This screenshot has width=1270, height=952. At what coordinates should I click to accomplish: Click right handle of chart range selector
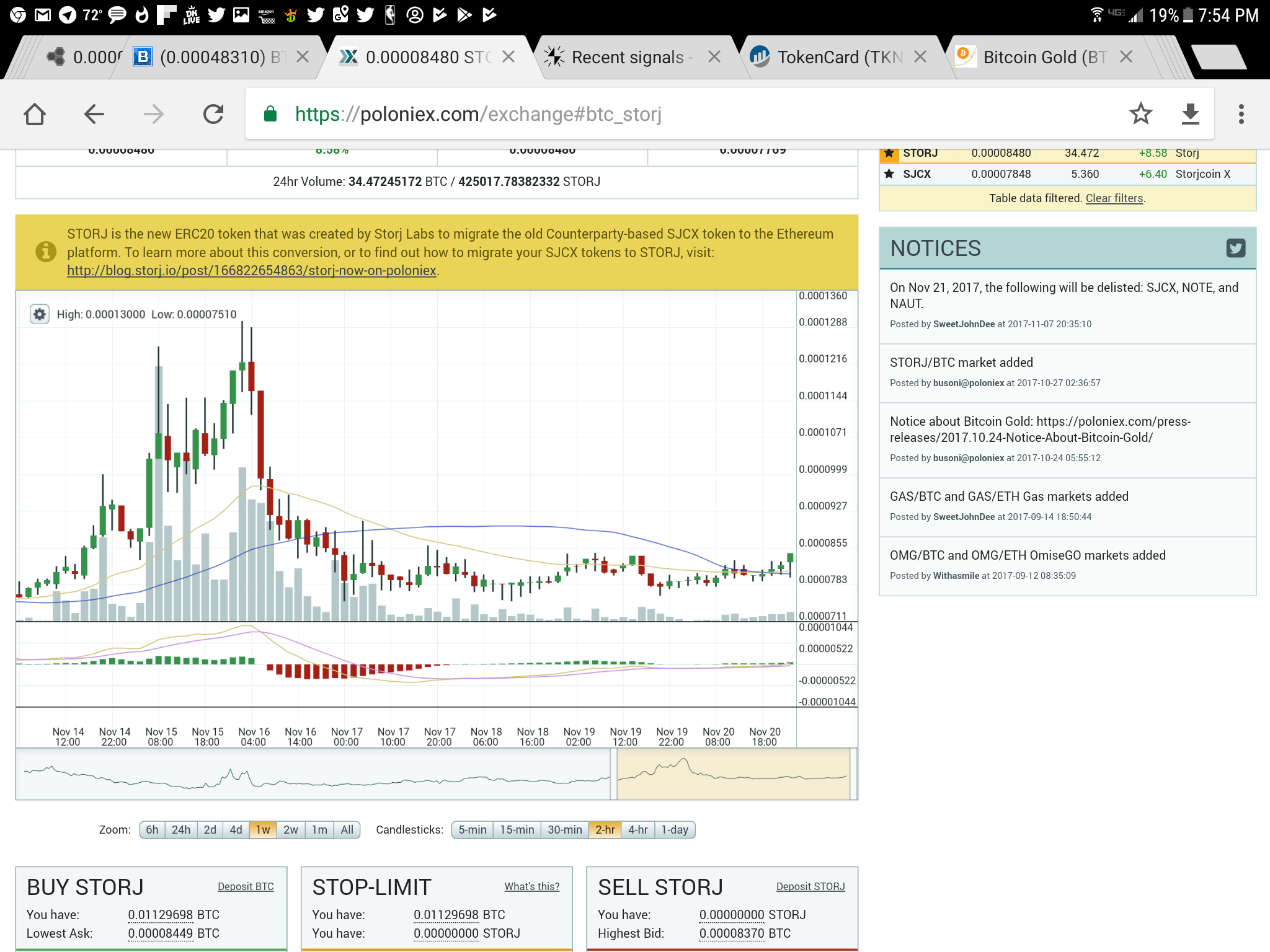[x=853, y=774]
